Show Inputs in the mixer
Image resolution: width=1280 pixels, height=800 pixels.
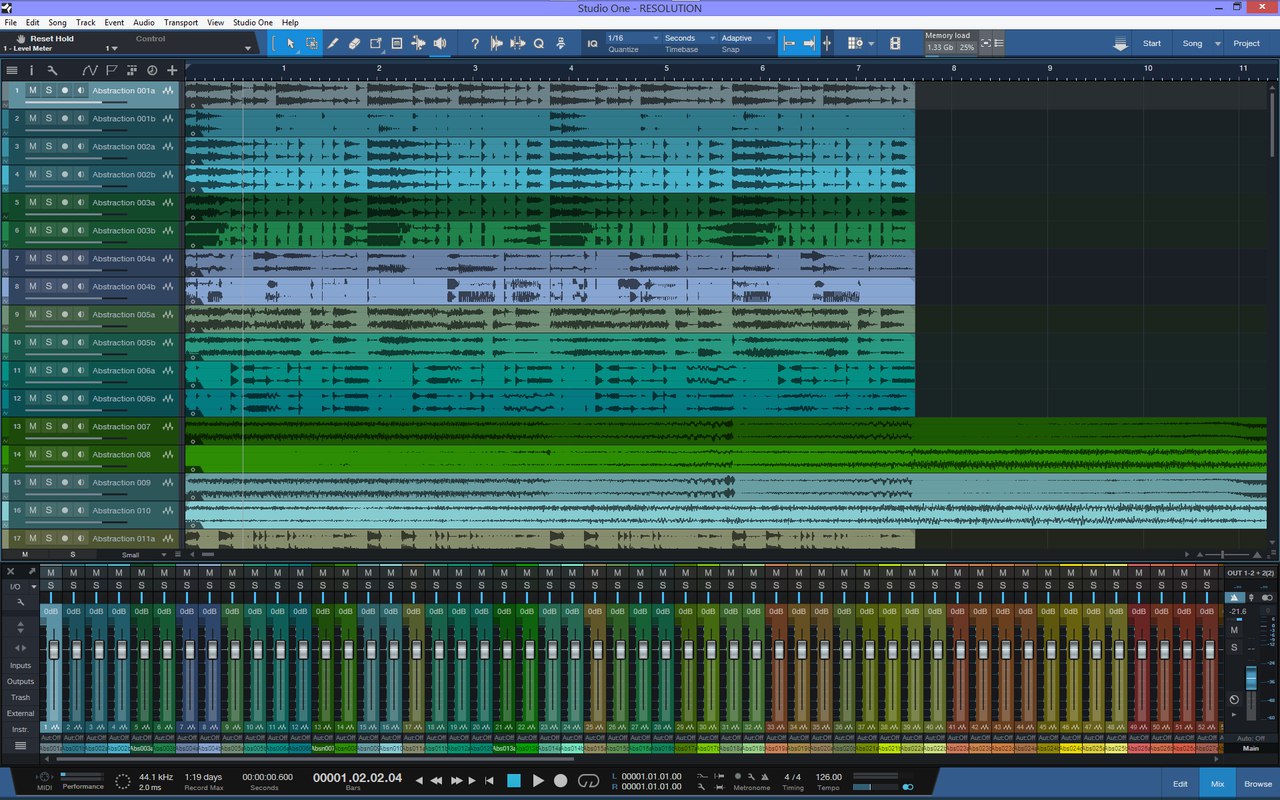tap(20, 665)
